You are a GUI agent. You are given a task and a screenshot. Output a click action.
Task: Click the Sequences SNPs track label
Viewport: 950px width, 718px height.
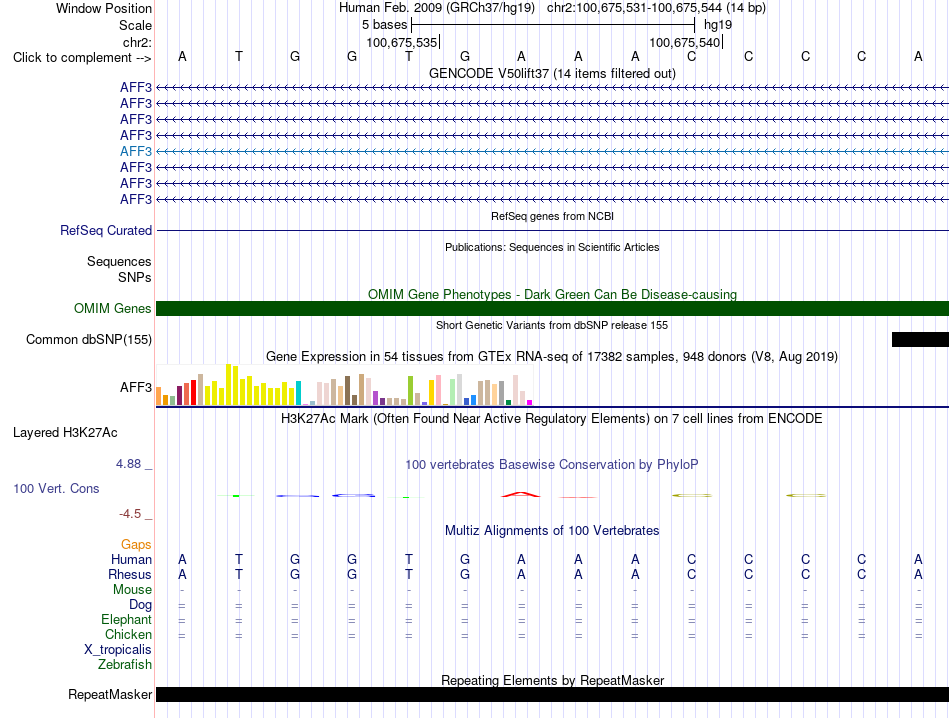119,270
